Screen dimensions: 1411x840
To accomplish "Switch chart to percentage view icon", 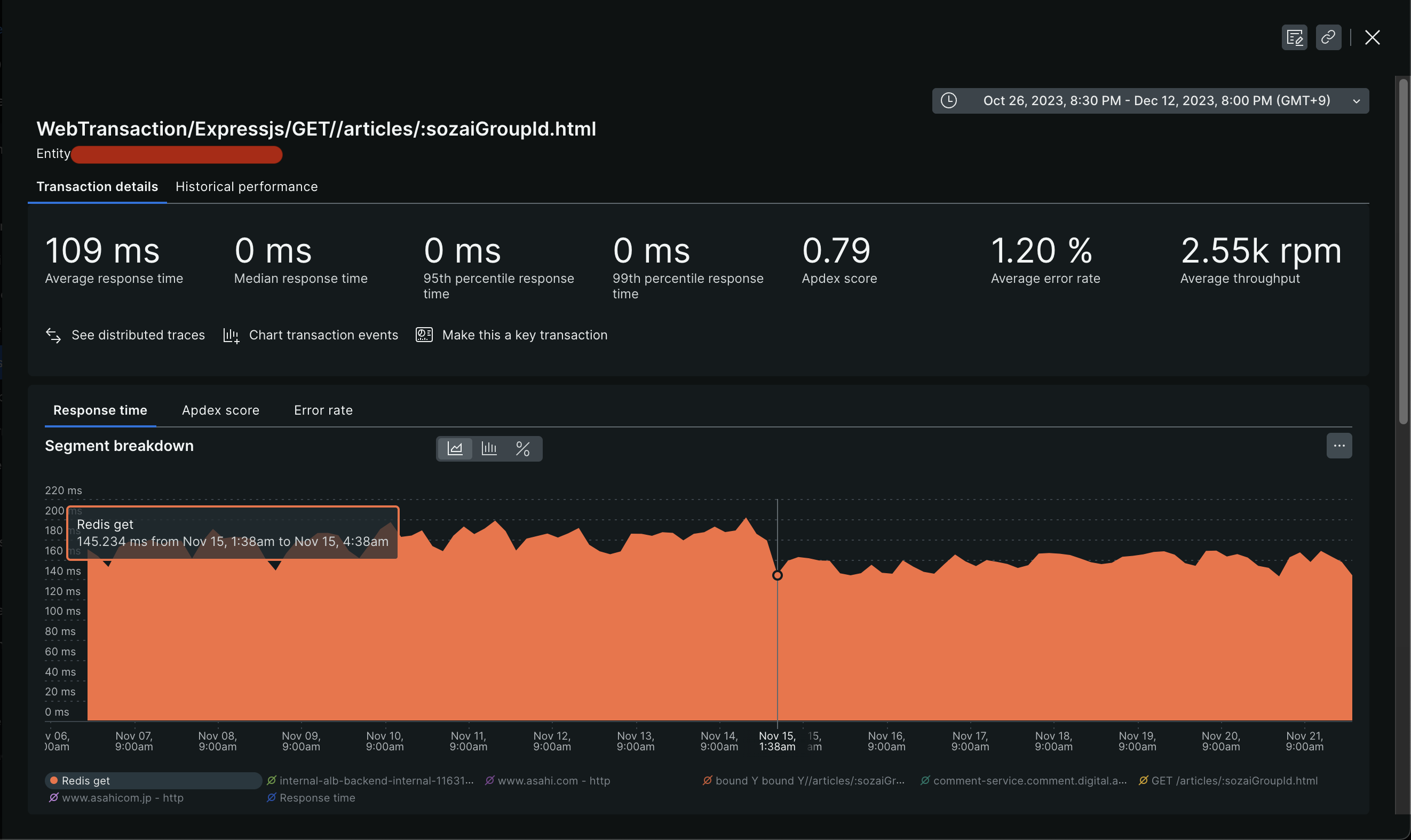I will pos(523,448).
